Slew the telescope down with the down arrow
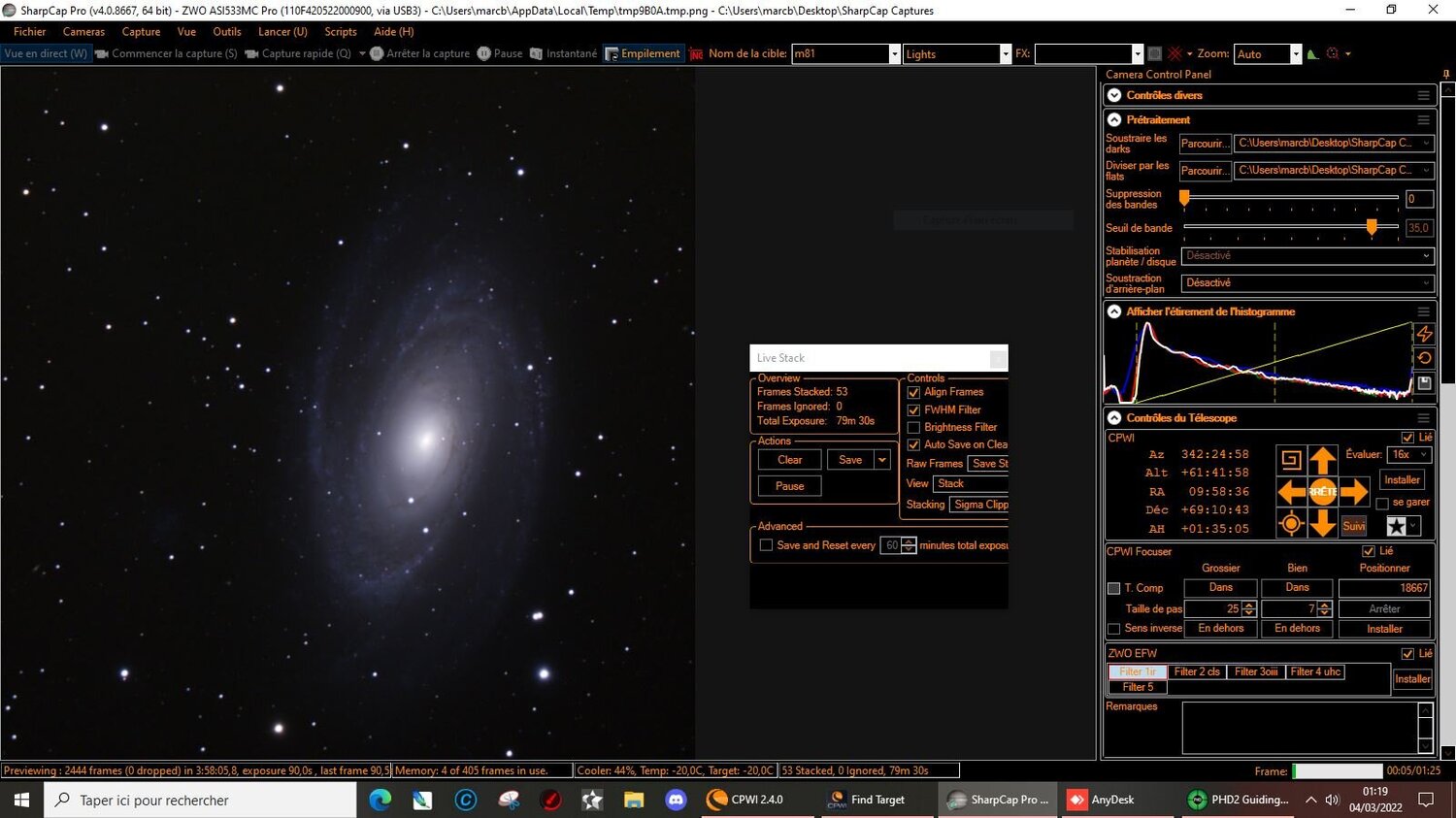1456x818 pixels. tap(1322, 524)
